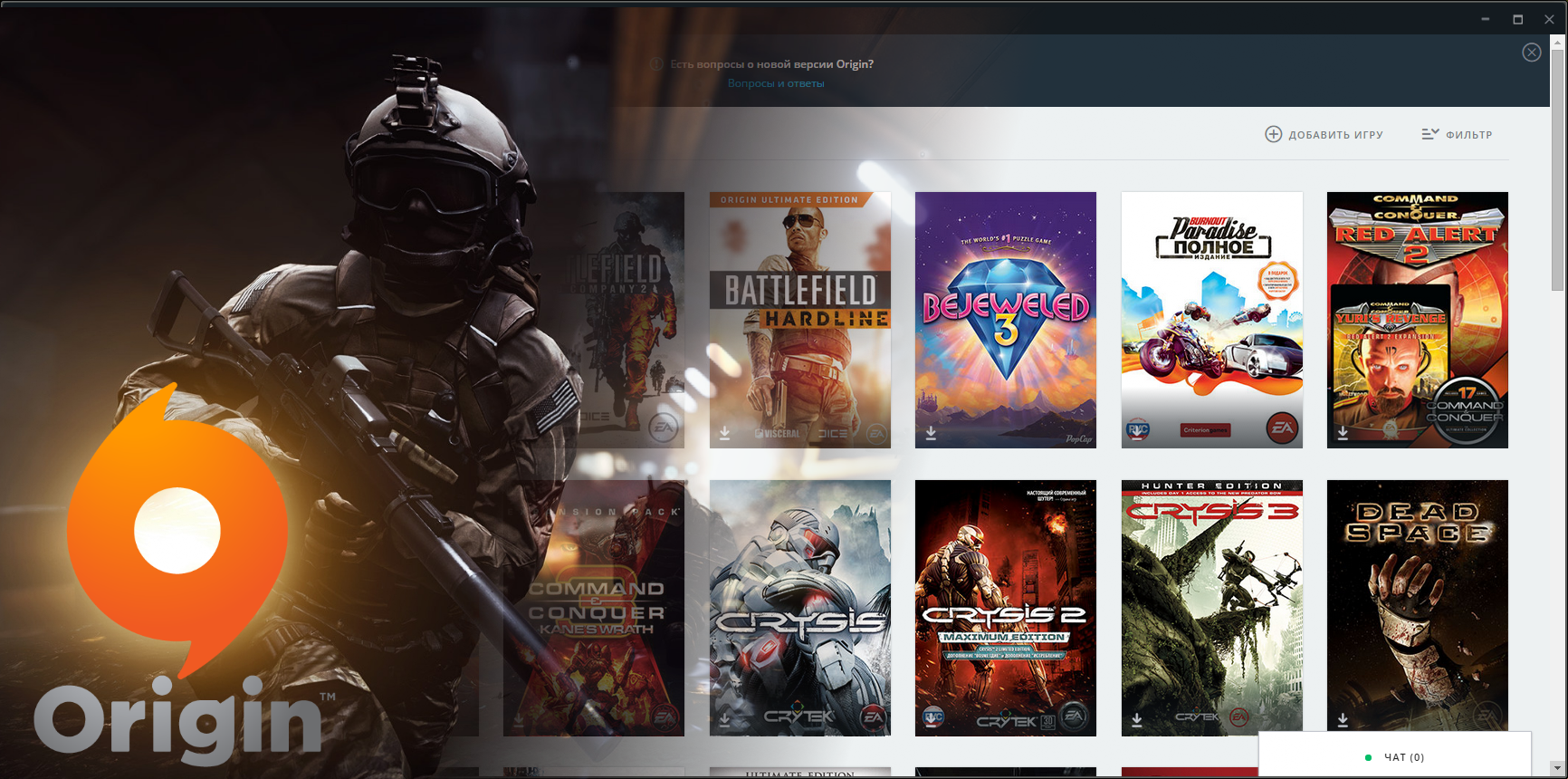Start download from Red Alert 2 tile icon
The width and height of the screenshot is (1568, 779).
[1343, 433]
